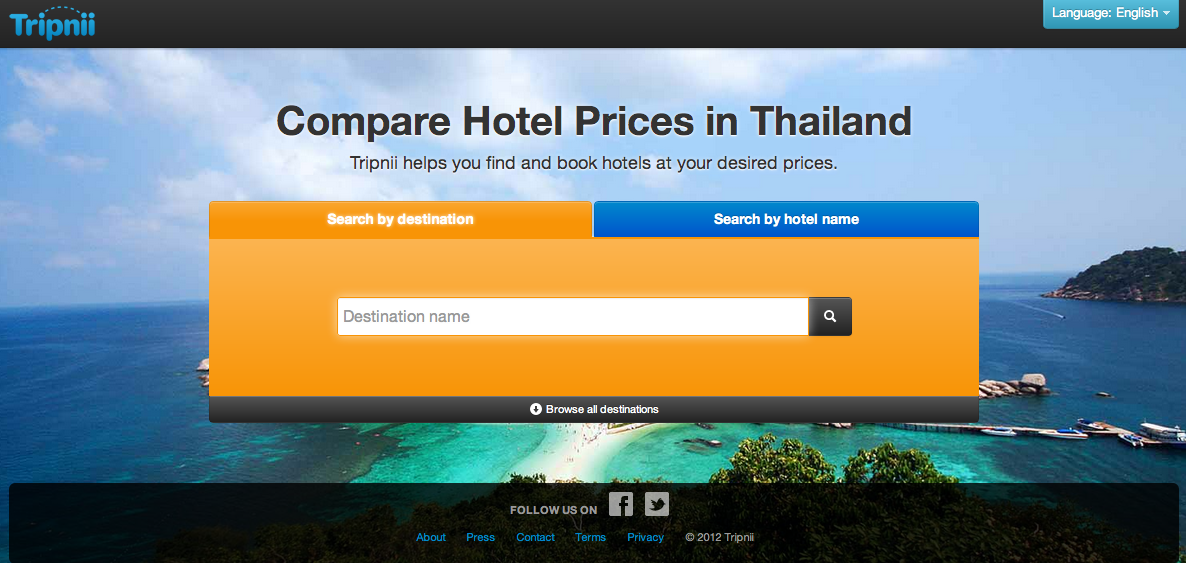Click the magnifying glass search button
This screenshot has height=563, width=1186.
point(830,316)
